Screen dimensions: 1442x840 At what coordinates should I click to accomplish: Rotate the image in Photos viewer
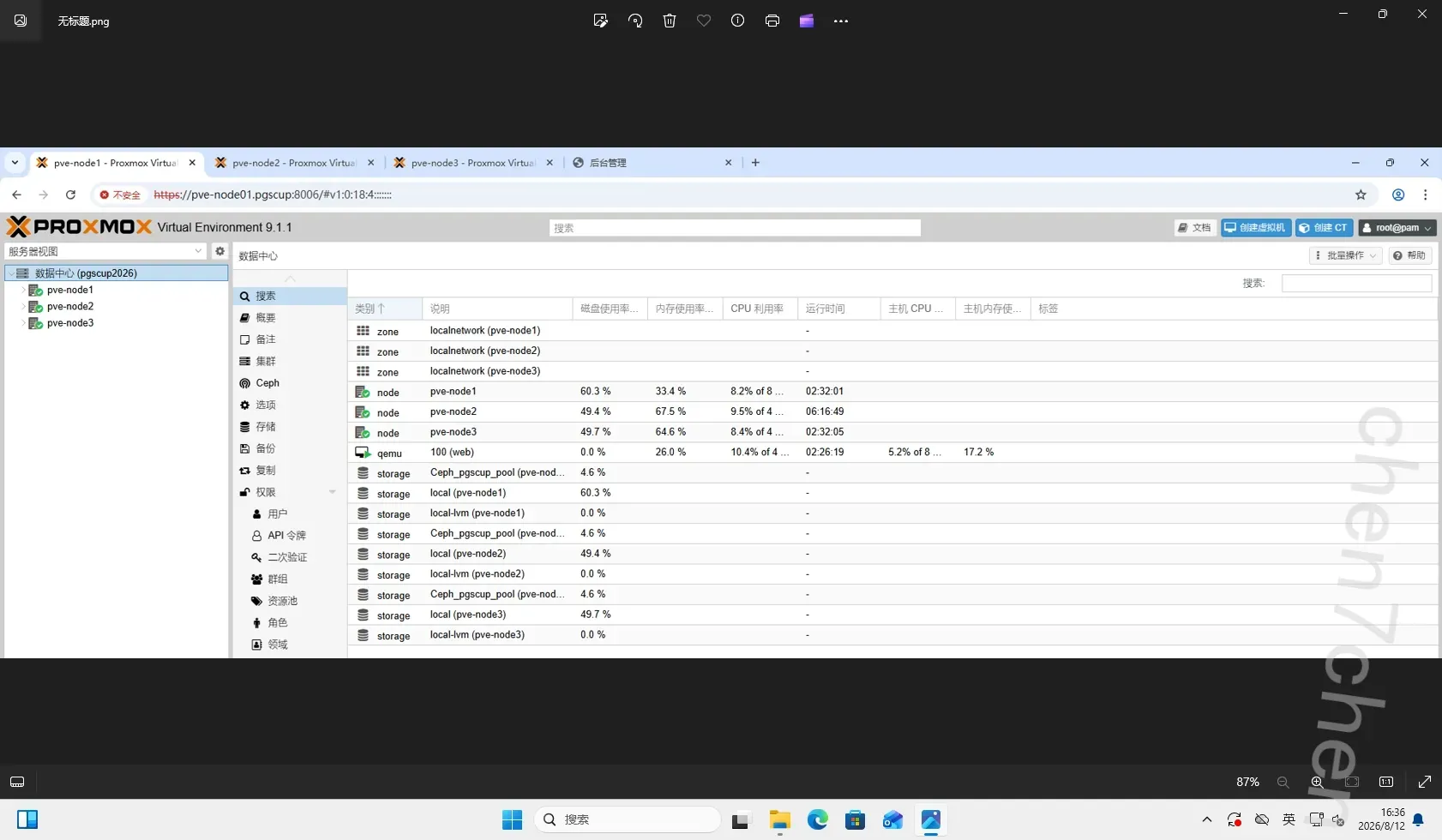[x=635, y=21]
